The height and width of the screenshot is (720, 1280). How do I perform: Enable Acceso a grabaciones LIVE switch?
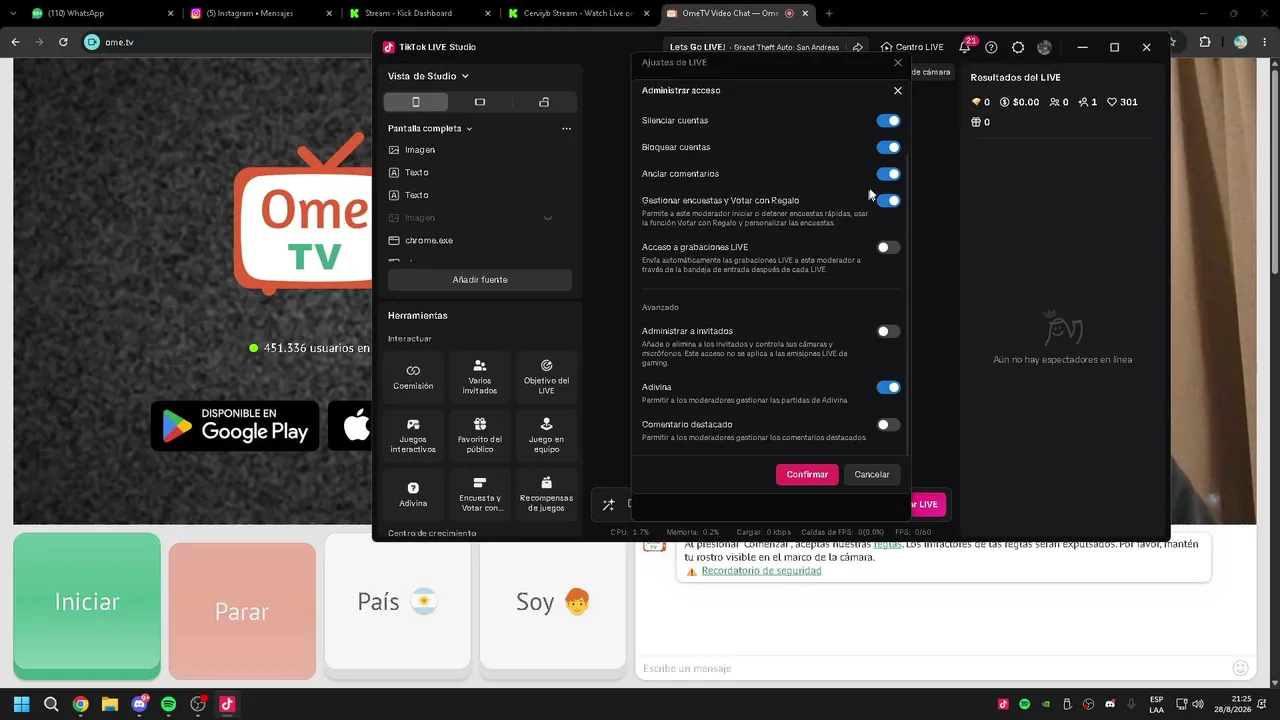(x=888, y=247)
